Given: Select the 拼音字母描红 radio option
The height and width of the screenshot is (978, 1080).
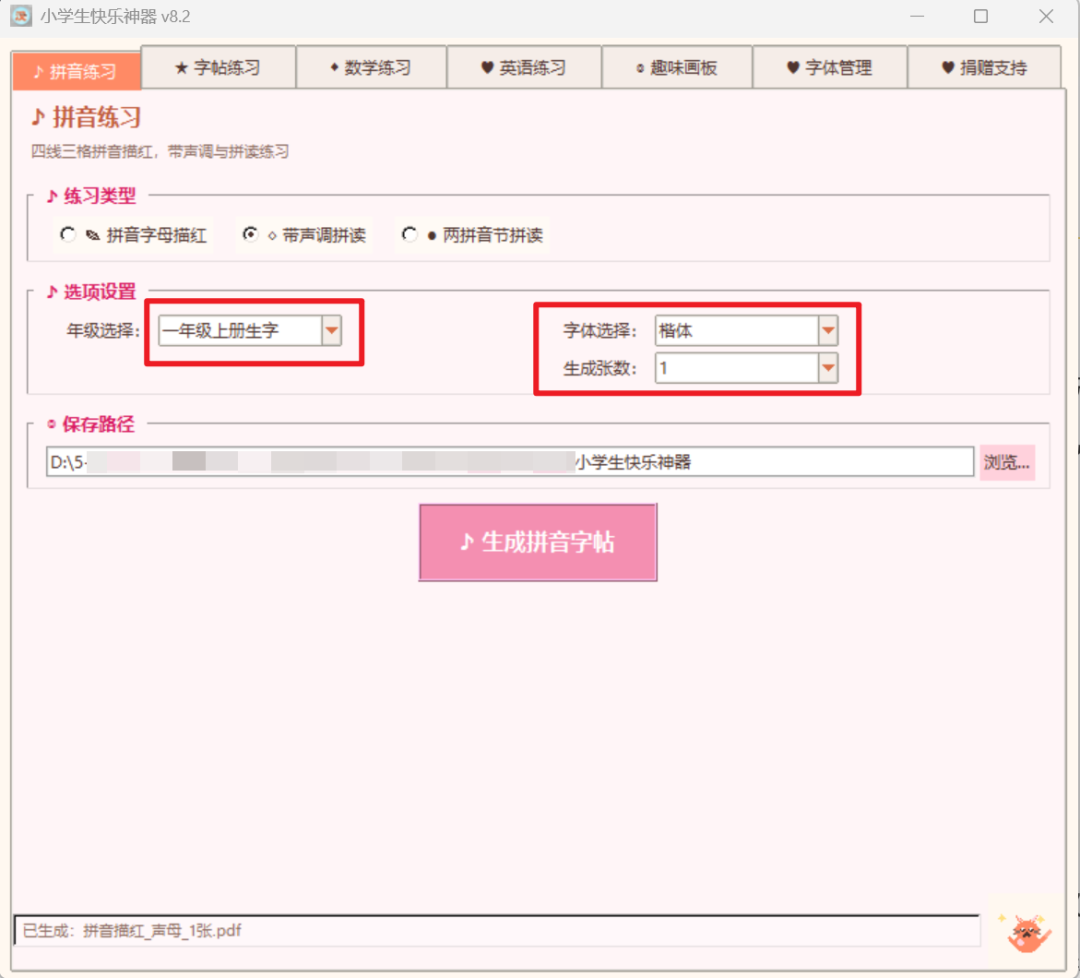Looking at the screenshot, I should point(134,236).
